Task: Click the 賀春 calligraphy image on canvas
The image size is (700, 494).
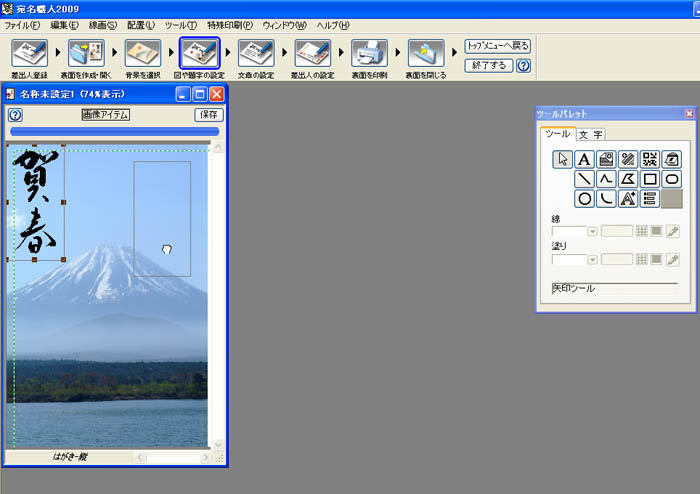Action: click(35, 202)
